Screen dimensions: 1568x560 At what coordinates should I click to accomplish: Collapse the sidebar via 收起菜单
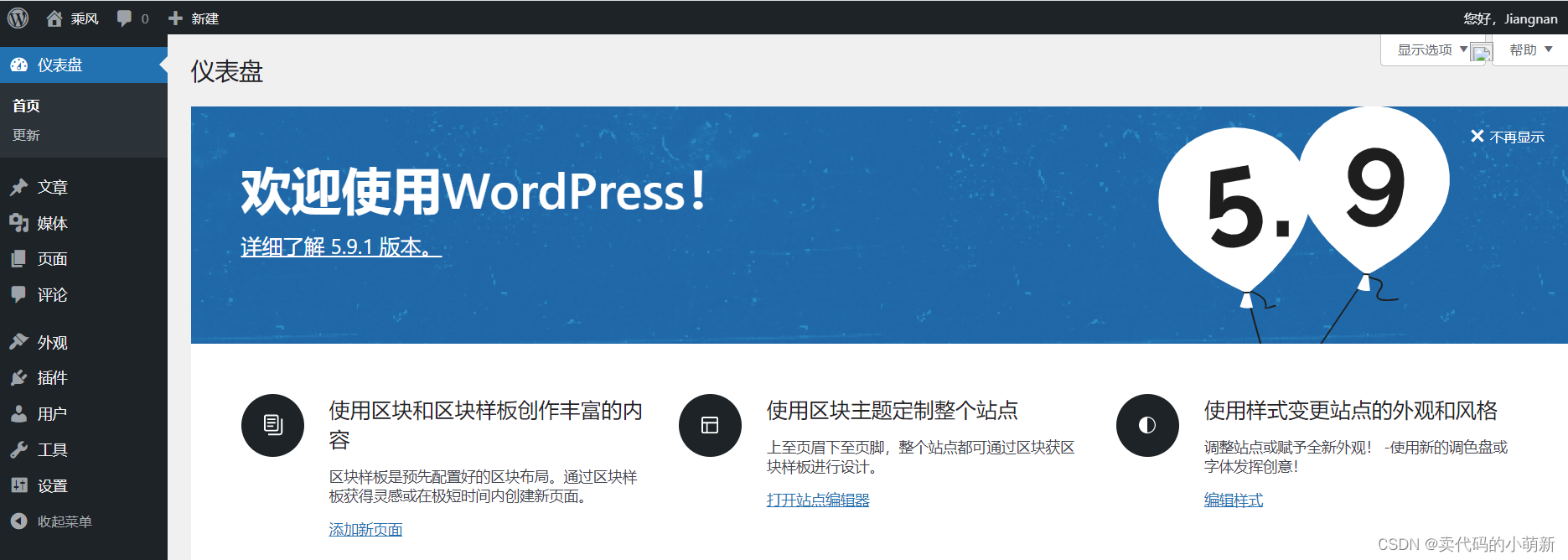[x=65, y=521]
